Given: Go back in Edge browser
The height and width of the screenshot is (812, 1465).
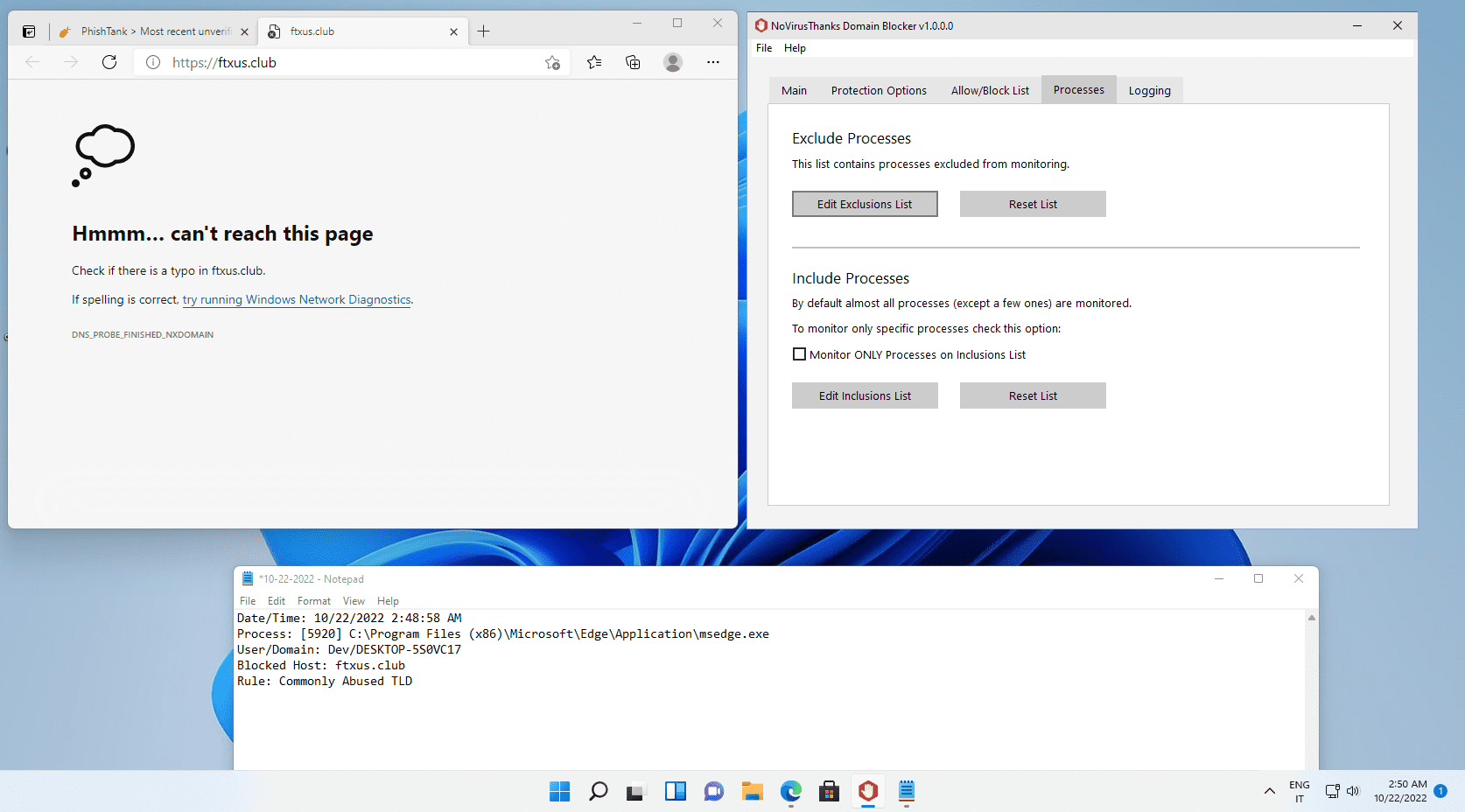Looking at the screenshot, I should (32, 62).
